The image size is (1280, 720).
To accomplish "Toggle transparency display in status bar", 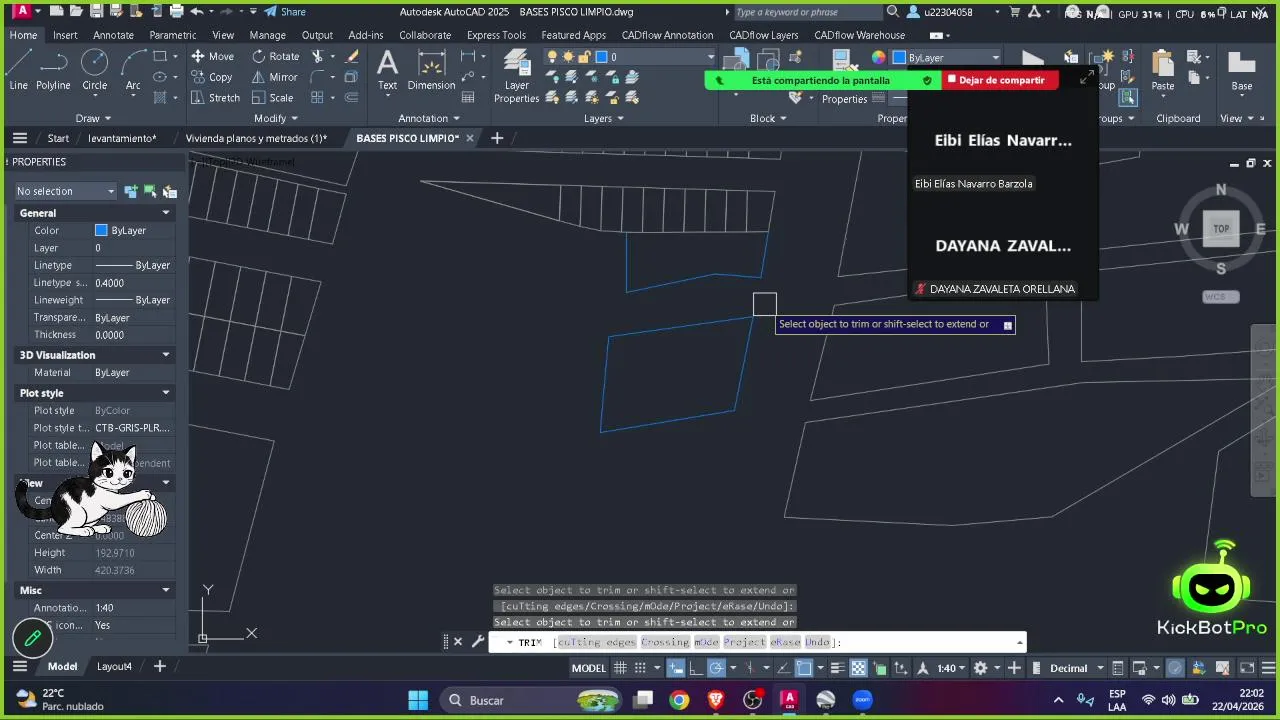I will coord(858,668).
